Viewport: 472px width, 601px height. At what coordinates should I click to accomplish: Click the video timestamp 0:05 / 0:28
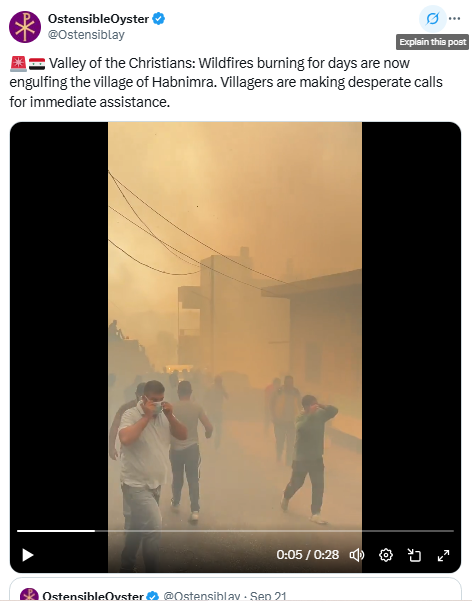point(308,555)
